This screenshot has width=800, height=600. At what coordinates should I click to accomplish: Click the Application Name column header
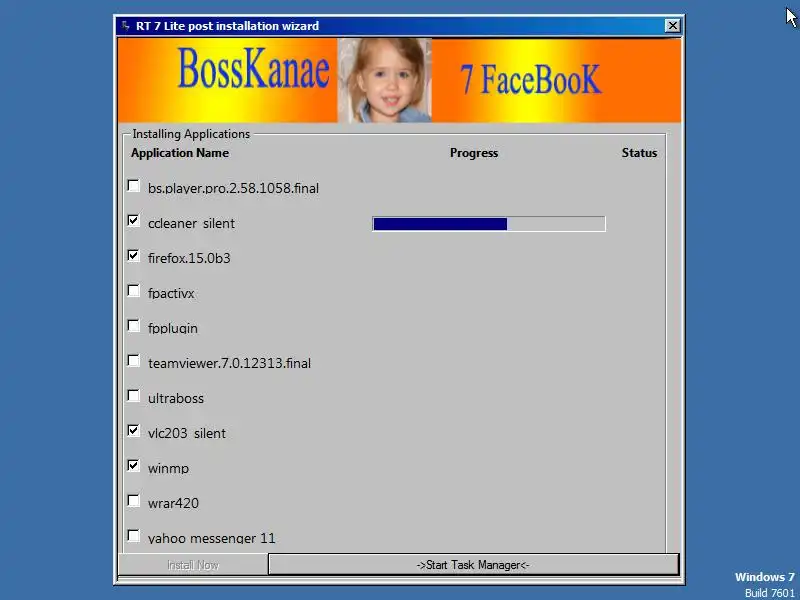click(180, 153)
